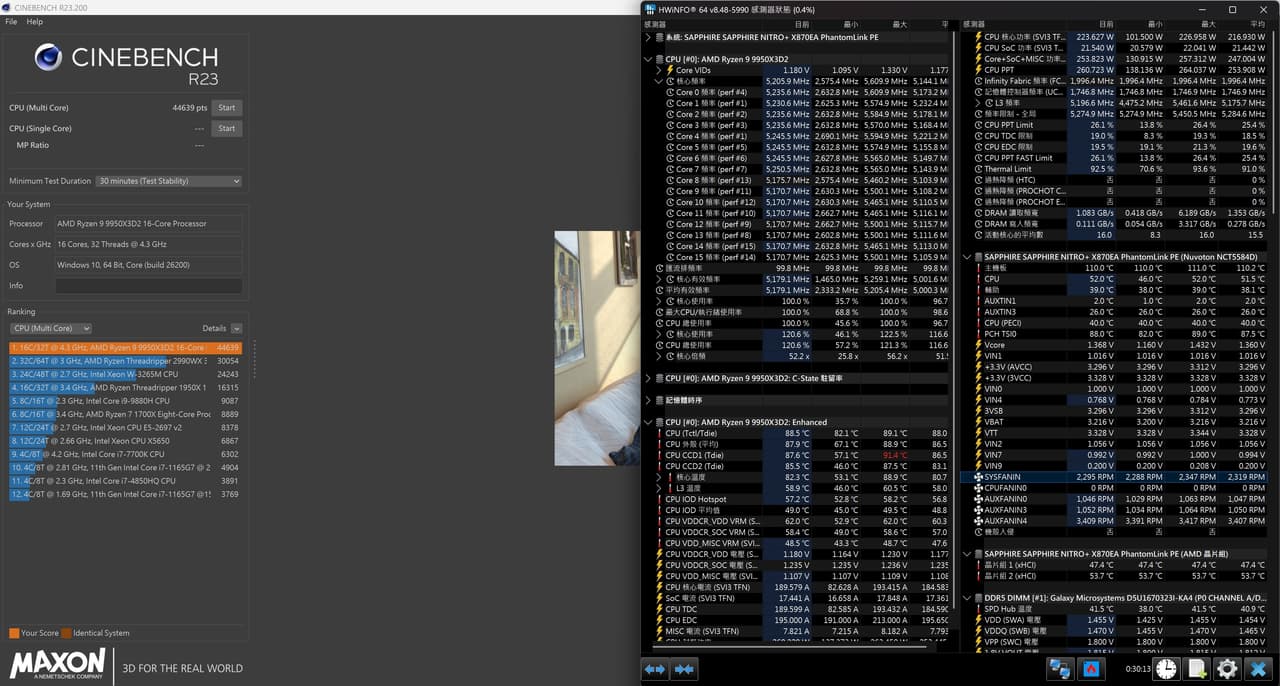Start the CPU Multi Core test
1280x686 pixels.
227,108
